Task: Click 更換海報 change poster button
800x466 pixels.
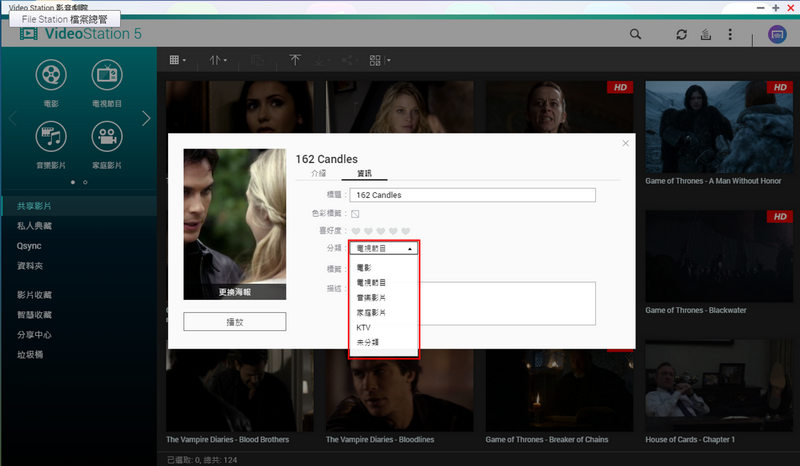Action: (235, 292)
